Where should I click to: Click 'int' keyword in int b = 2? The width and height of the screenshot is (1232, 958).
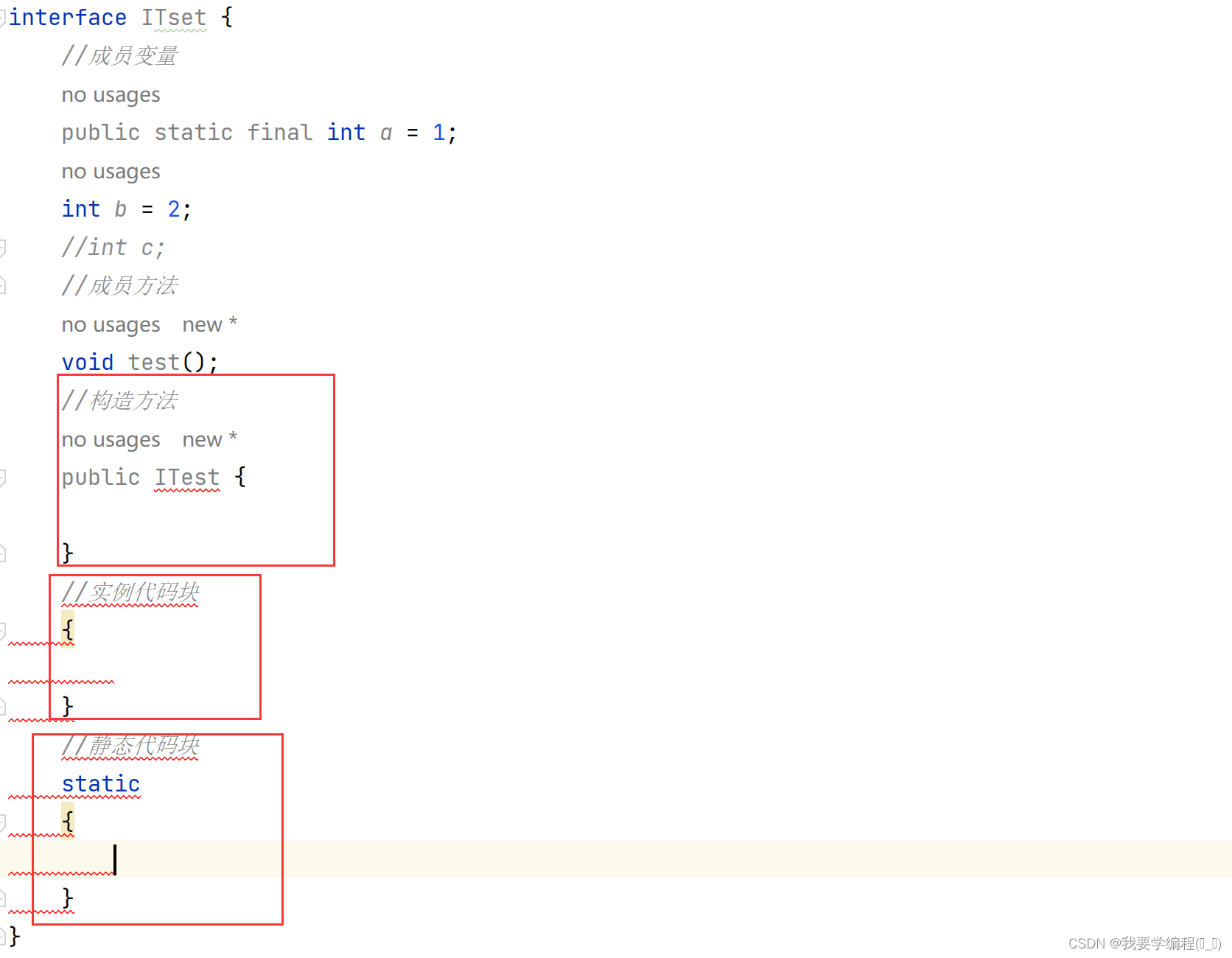coord(81,209)
